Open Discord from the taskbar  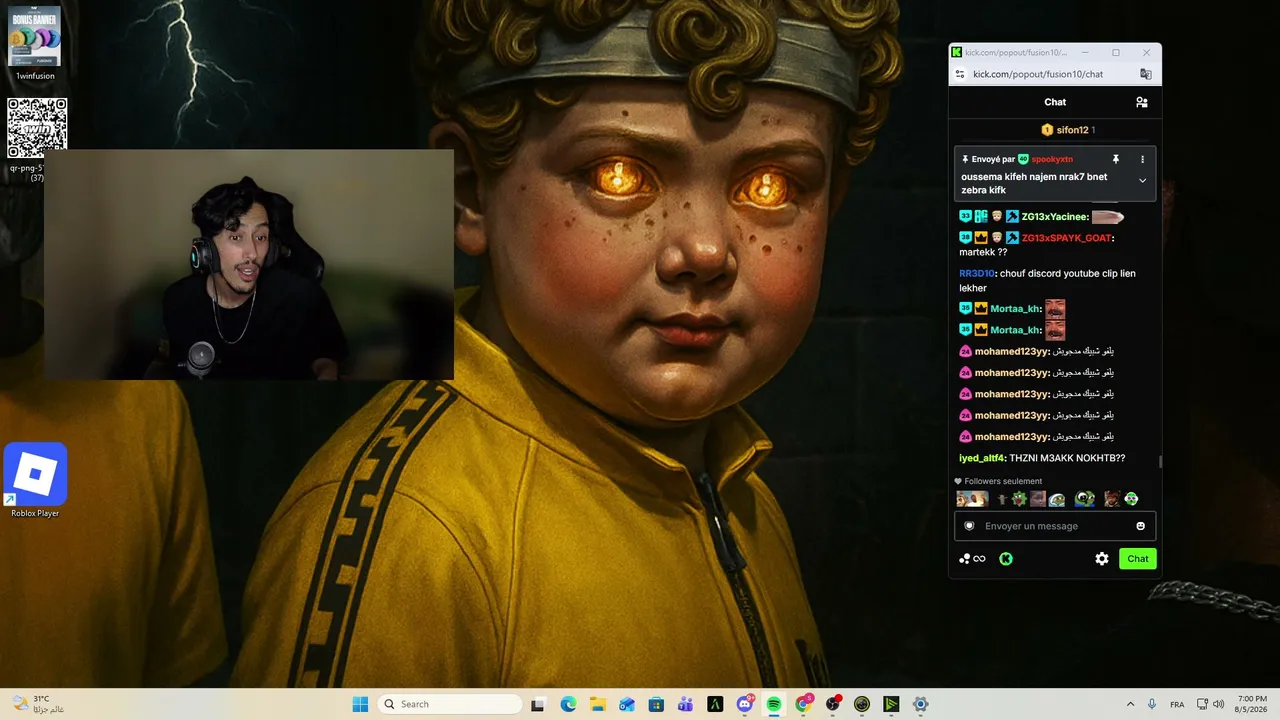pos(744,704)
